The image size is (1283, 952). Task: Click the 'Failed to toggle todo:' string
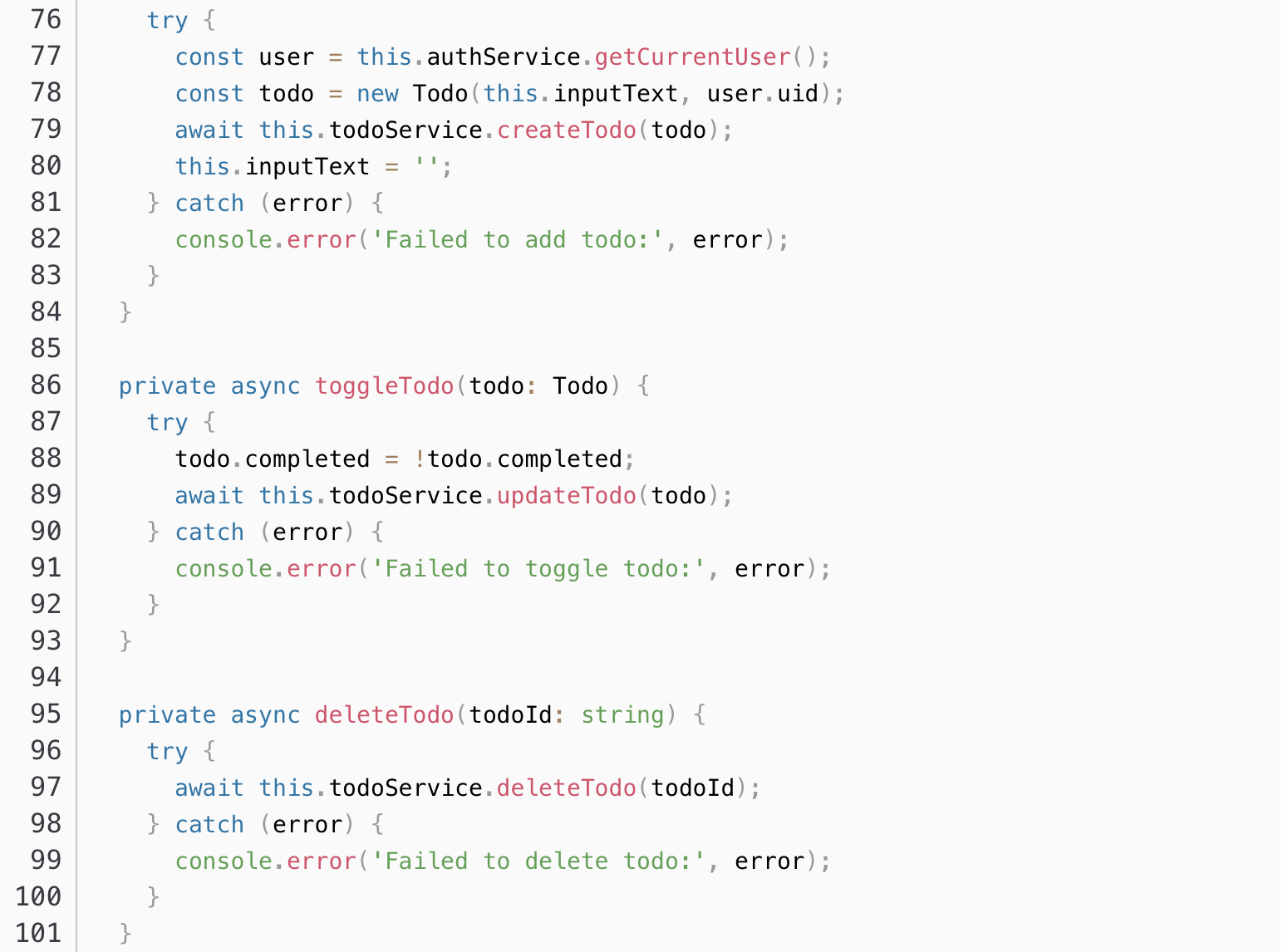pos(538,568)
